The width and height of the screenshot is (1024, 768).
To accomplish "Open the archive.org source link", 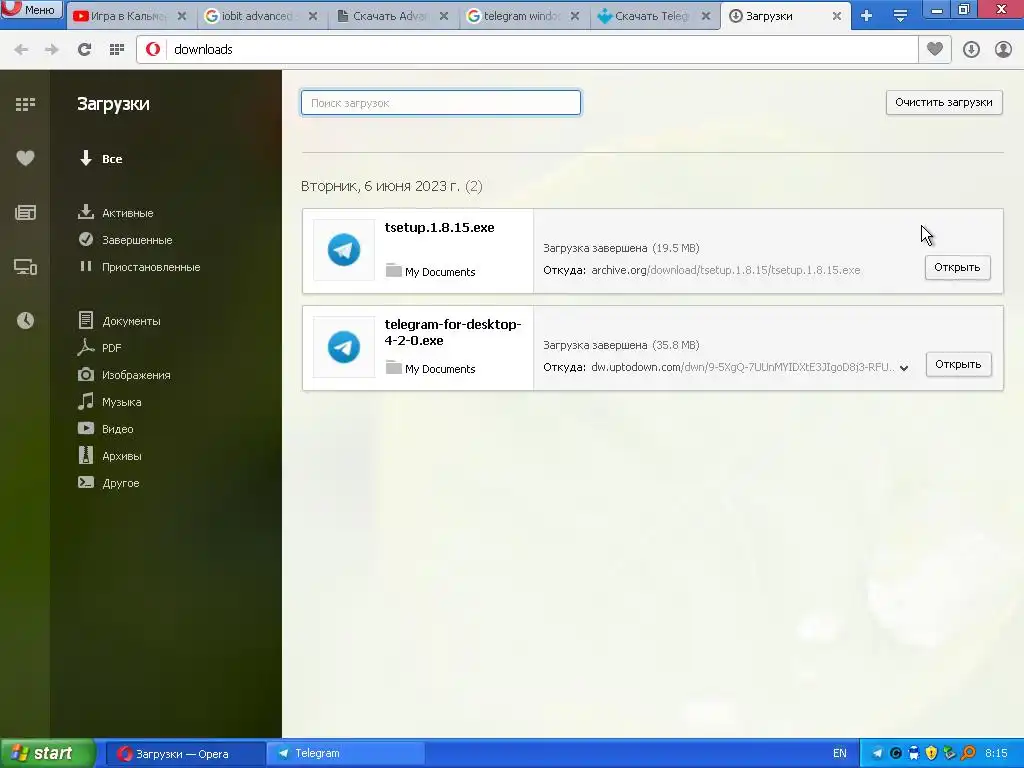I will 726,270.
